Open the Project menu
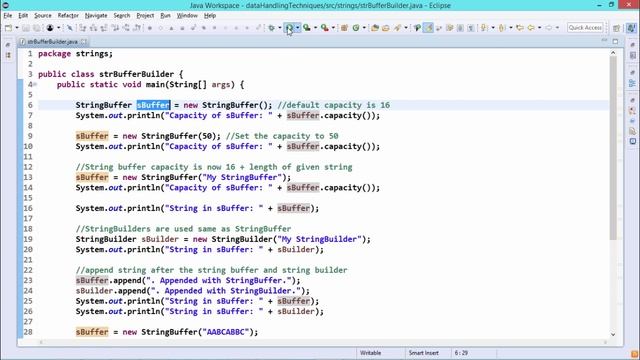The width and height of the screenshot is (640, 360). click(145, 16)
